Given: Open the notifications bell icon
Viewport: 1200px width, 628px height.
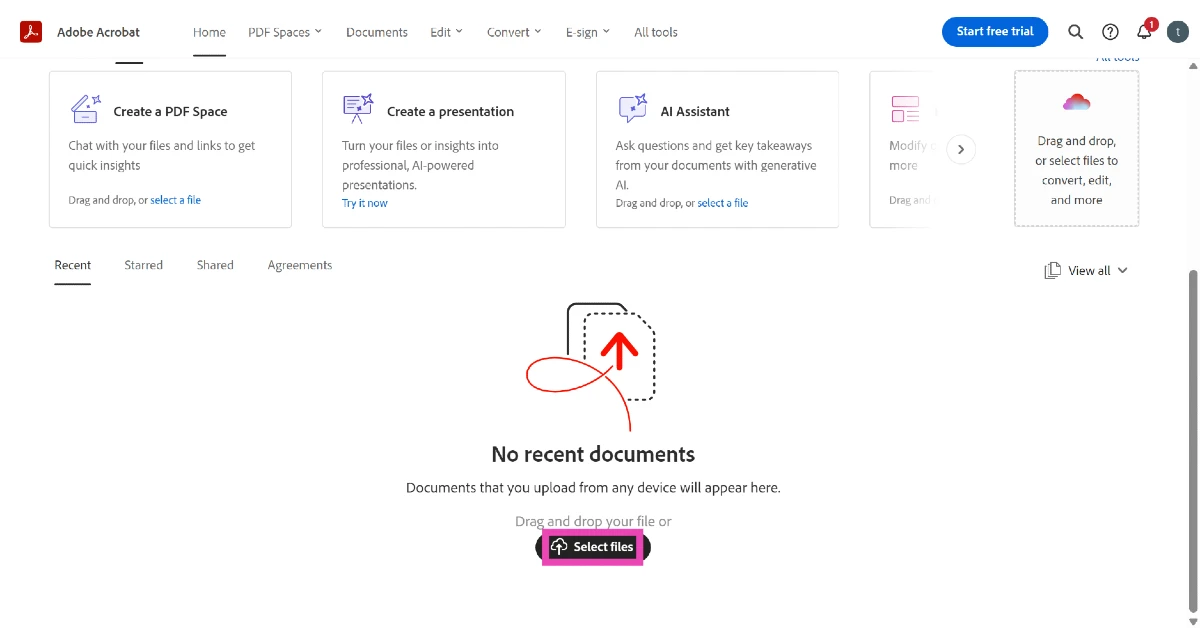Looking at the screenshot, I should pyautogui.click(x=1143, y=33).
